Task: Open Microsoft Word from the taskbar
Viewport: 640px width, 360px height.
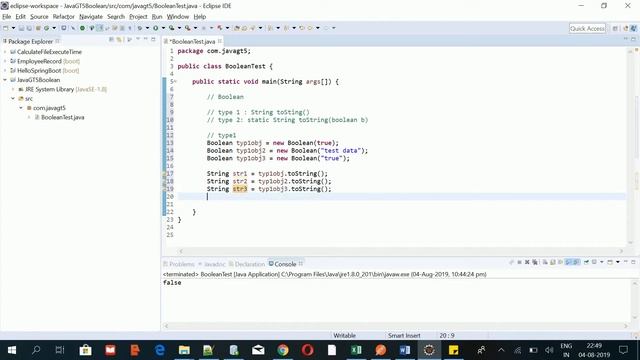Action: (405, 350)
